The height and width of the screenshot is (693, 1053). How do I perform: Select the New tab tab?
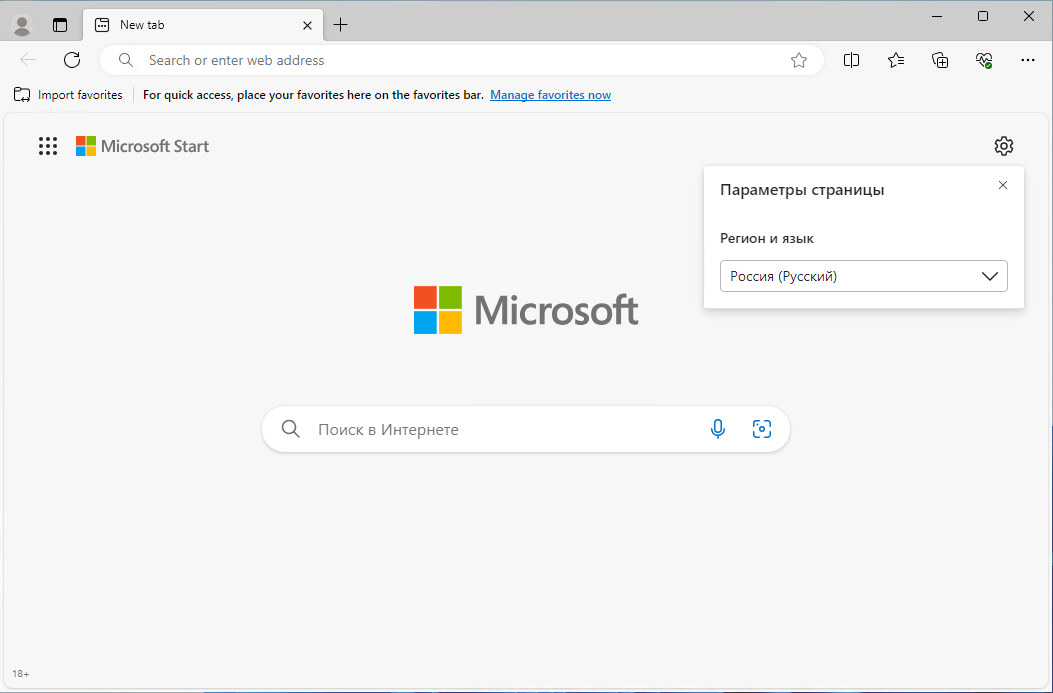click(203, 26)
